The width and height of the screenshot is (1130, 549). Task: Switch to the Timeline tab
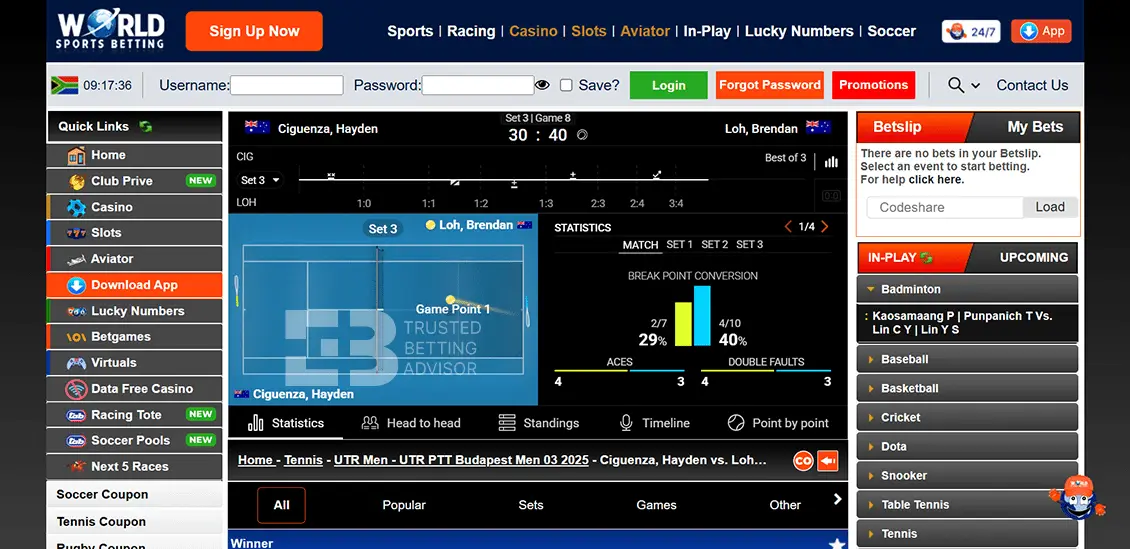pyautogui.click(x=654, y=423)
